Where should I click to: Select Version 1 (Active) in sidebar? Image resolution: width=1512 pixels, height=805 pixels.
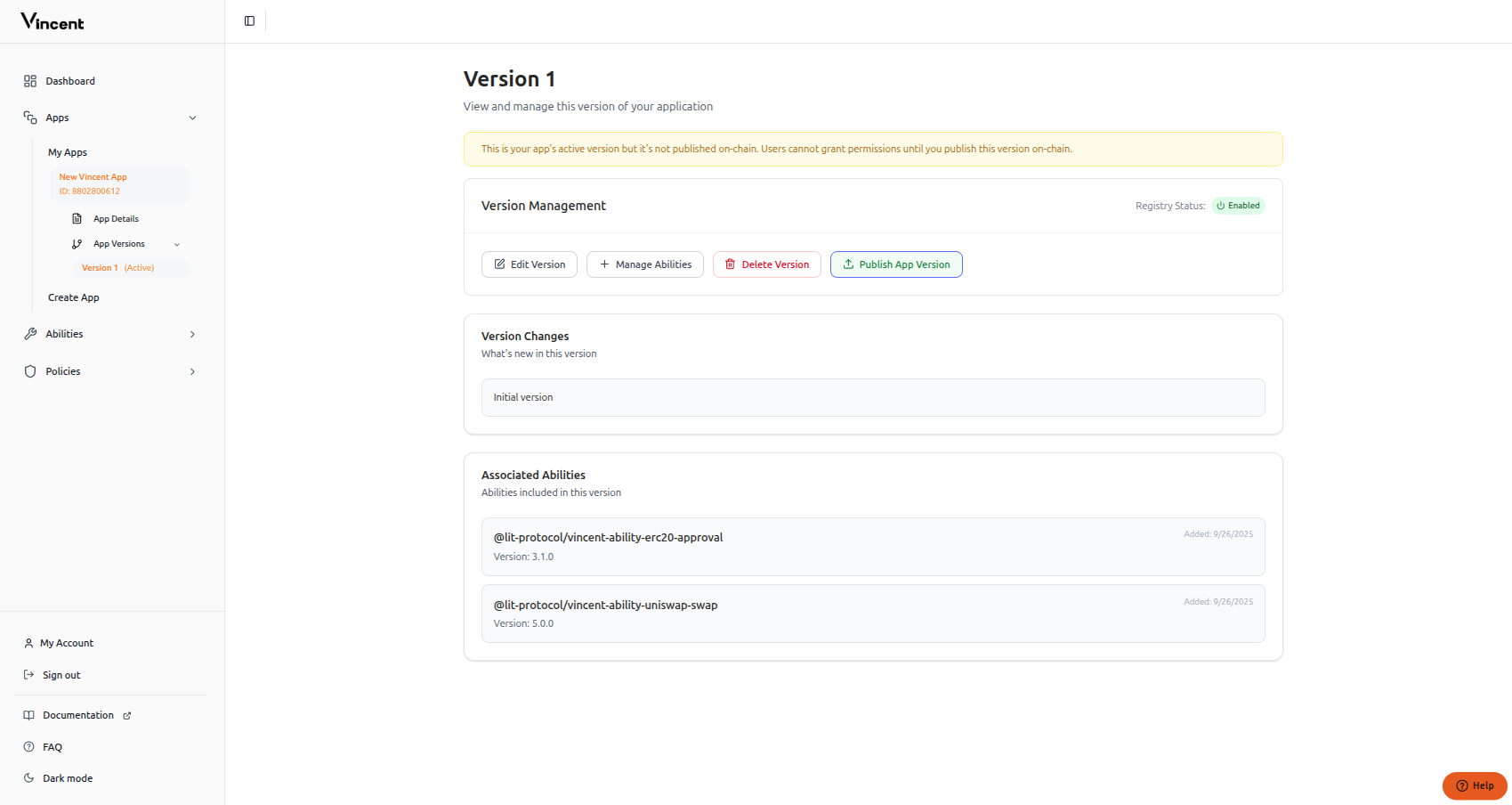(118, 267)
